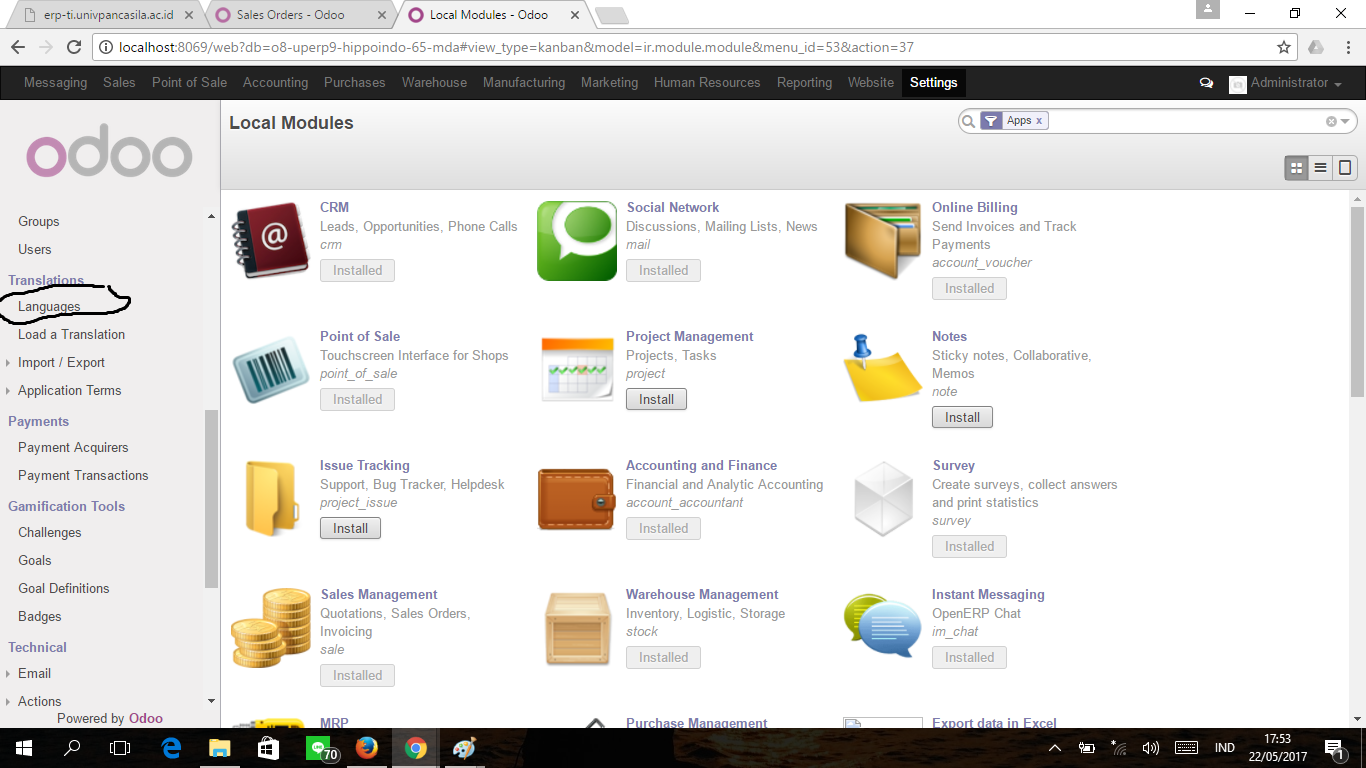Install the Issue Tracking module
1366x768 pixels.
pos(350,528)
